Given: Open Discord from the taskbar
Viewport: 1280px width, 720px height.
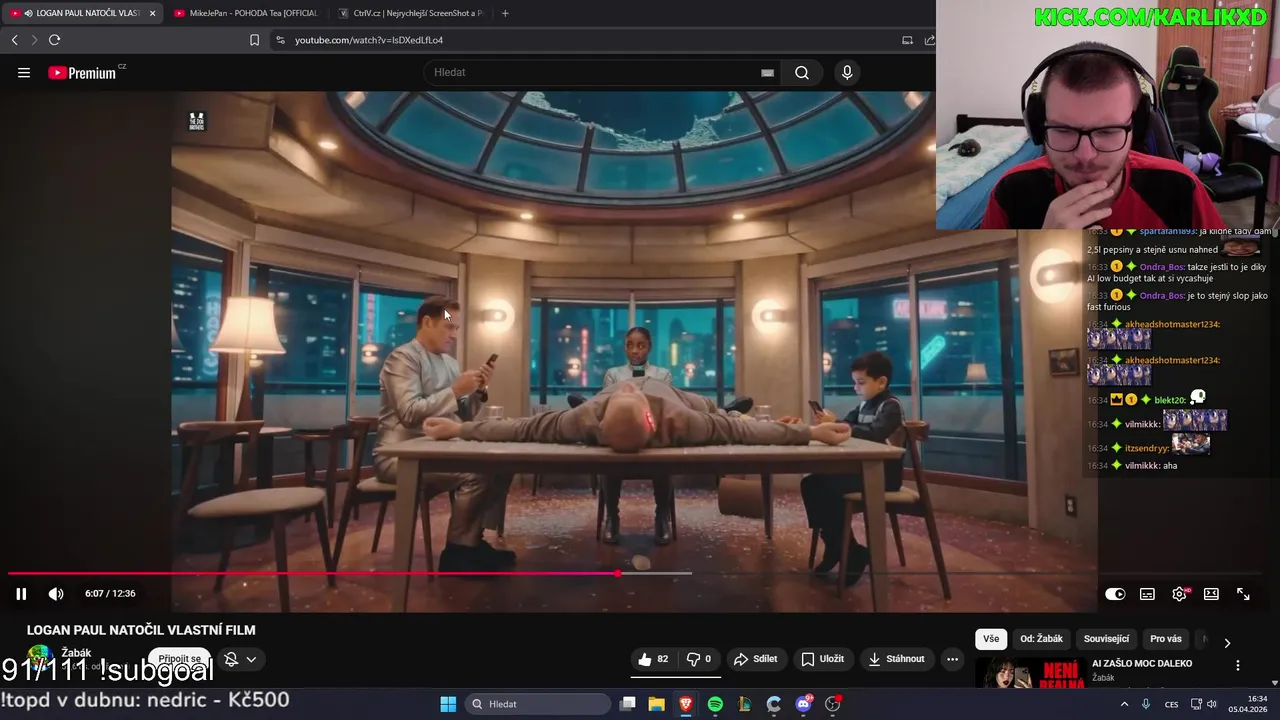Looking at the screenshot, I should pyautogui.click(x=803, y=704).
